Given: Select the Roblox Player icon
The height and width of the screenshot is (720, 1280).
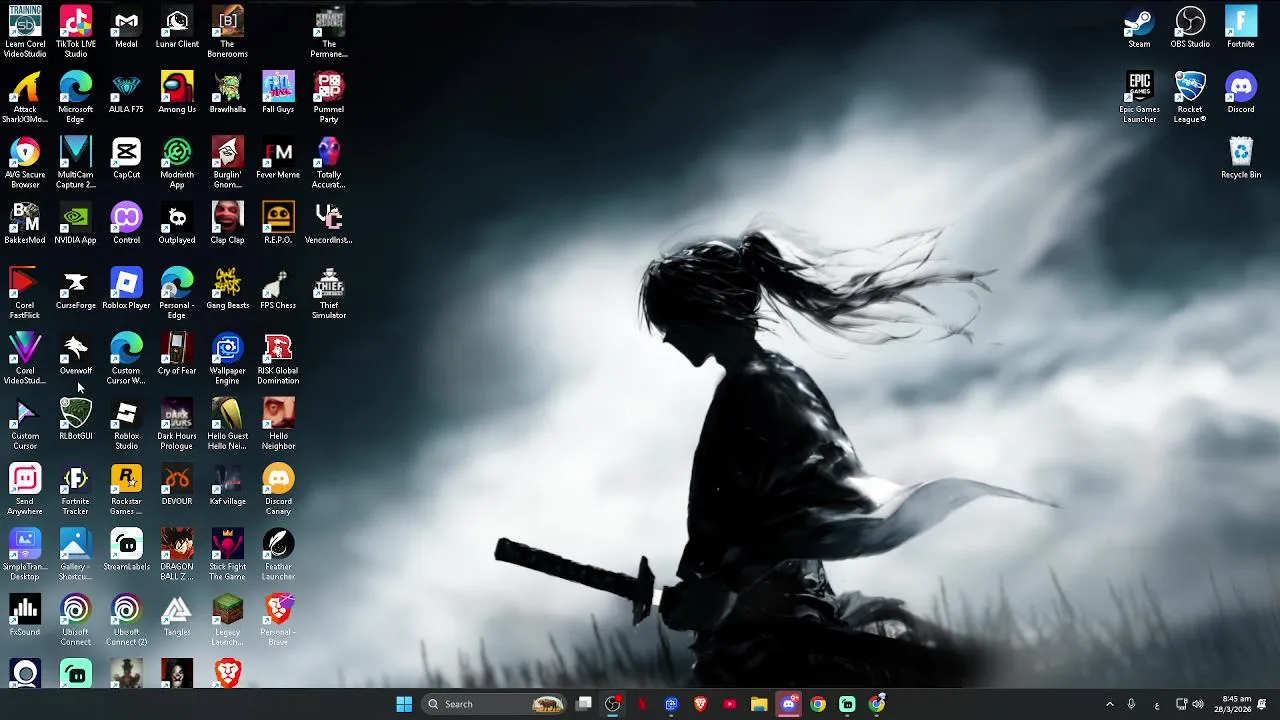Looking at the screenshot, I should click(126, 289).
